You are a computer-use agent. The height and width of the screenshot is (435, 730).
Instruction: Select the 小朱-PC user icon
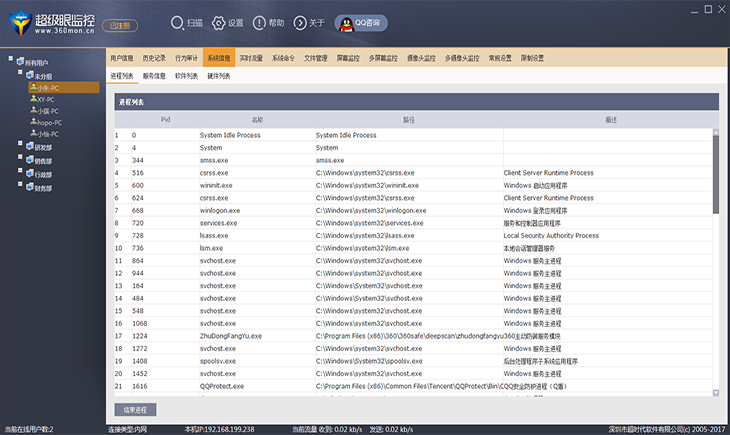[x=33, y=87]
